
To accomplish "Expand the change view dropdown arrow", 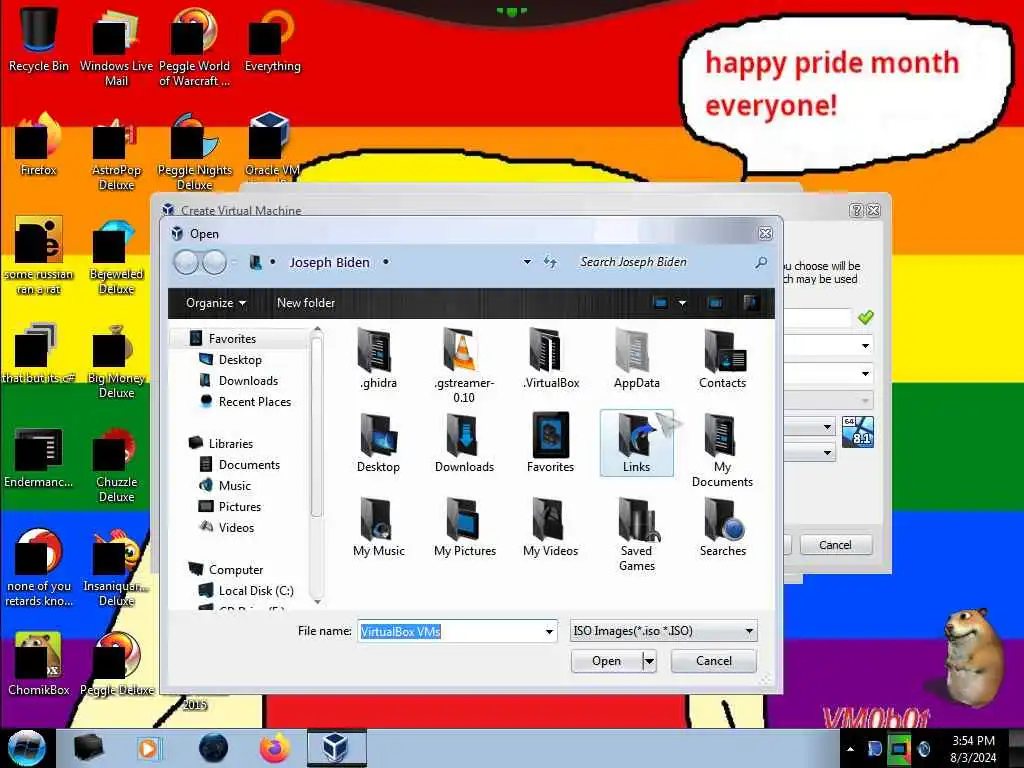I will (x=682, y=303).
